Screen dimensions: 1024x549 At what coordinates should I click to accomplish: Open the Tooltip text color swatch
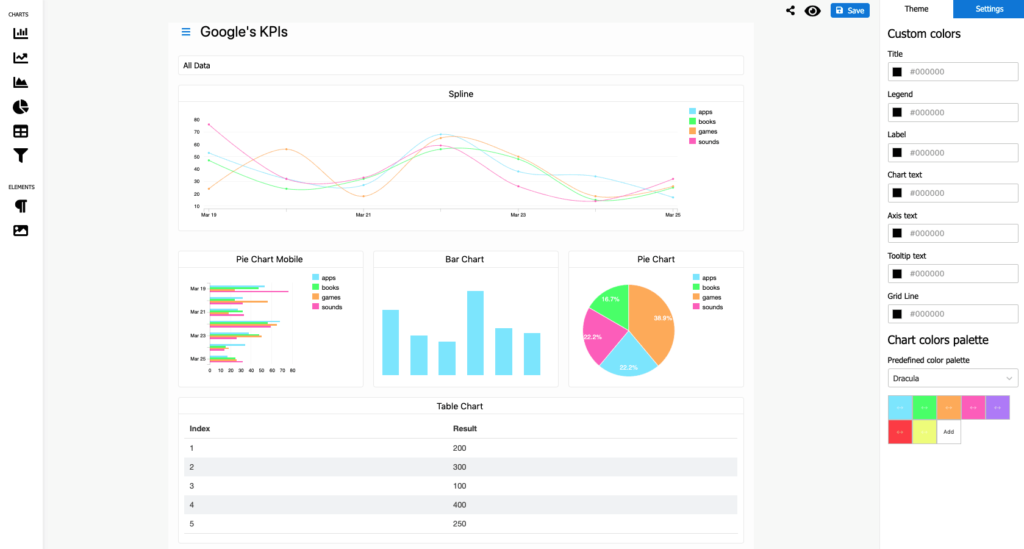897,274
